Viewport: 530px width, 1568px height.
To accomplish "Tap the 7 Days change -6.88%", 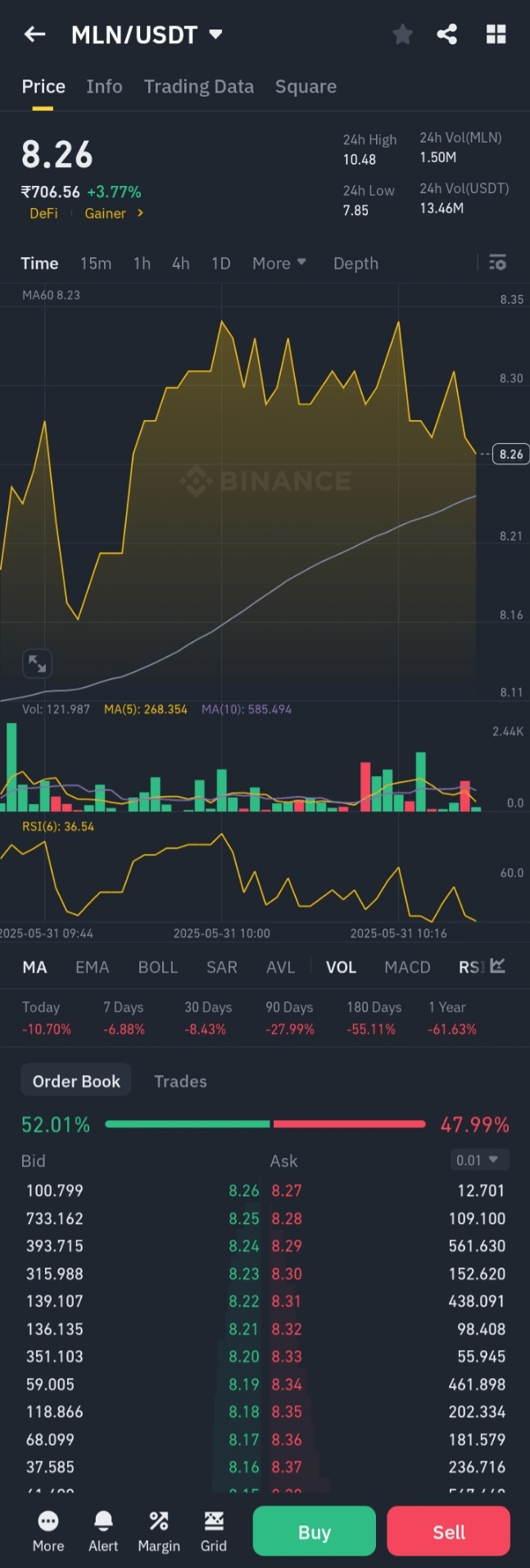I will point(124,1029).
